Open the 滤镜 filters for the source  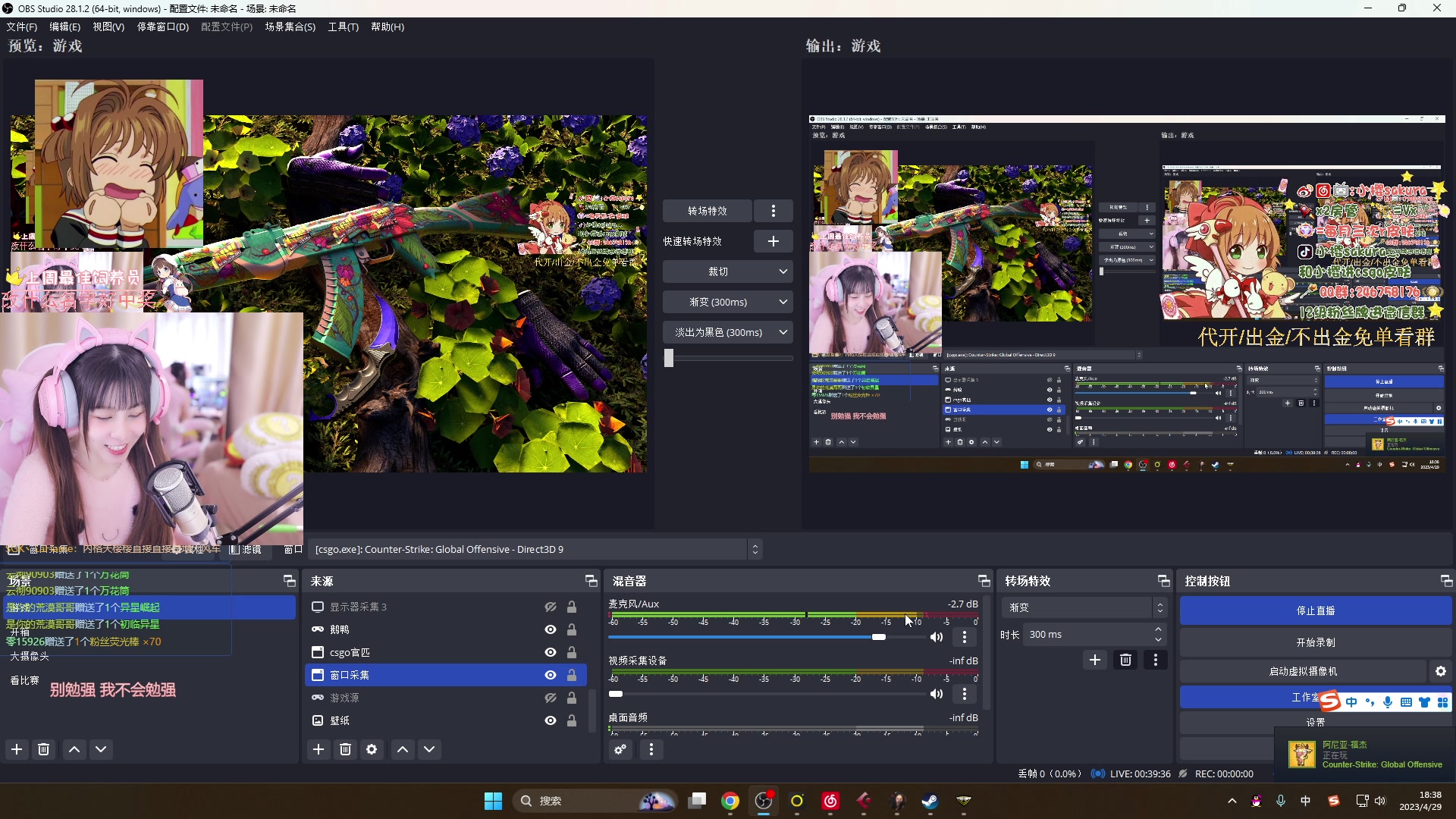[x=246, y=549]
